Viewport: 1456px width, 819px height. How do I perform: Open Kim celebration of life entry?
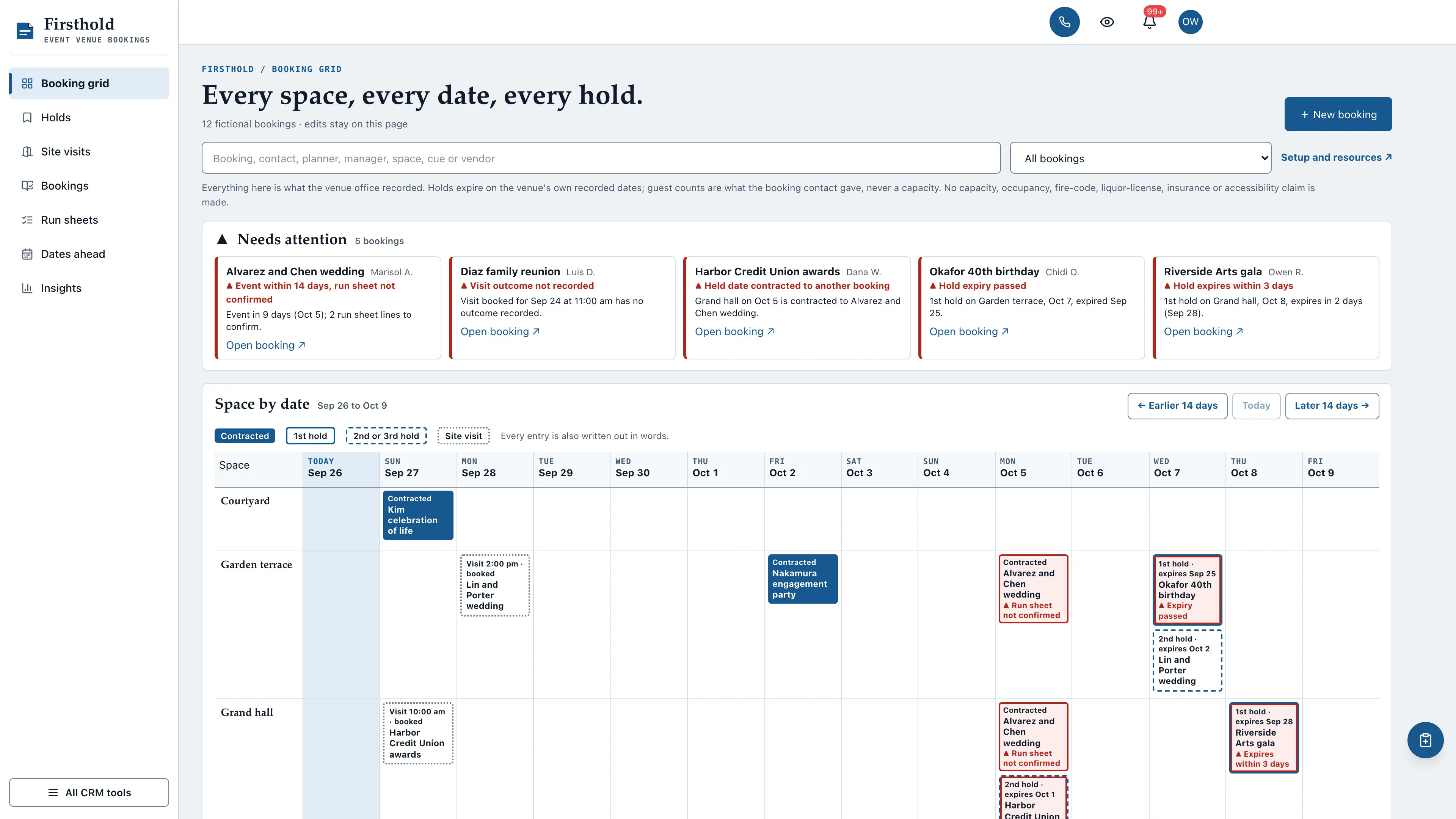pyautogui.click(x=418, y=515)
